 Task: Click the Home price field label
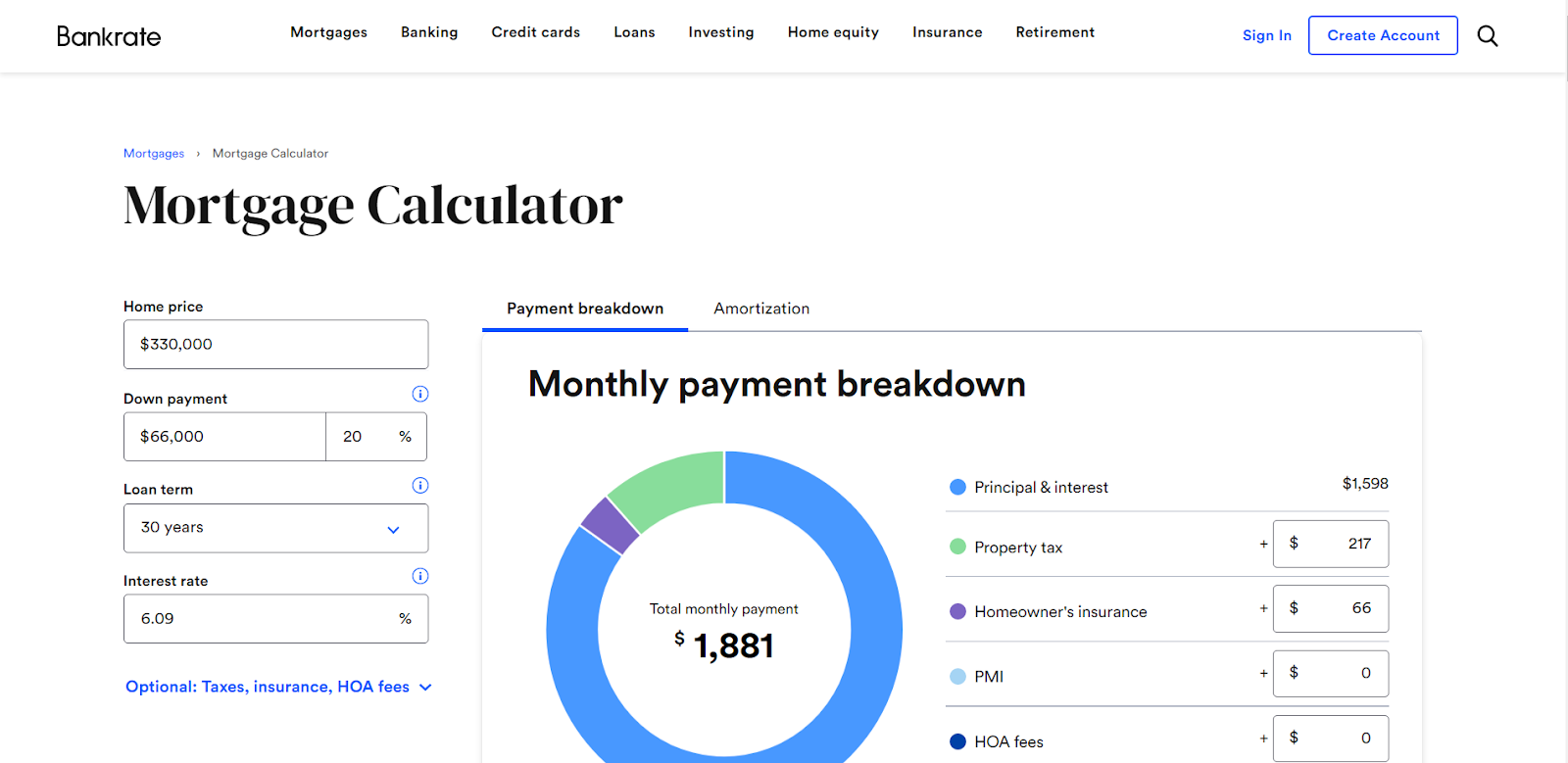tap(163, 307)
